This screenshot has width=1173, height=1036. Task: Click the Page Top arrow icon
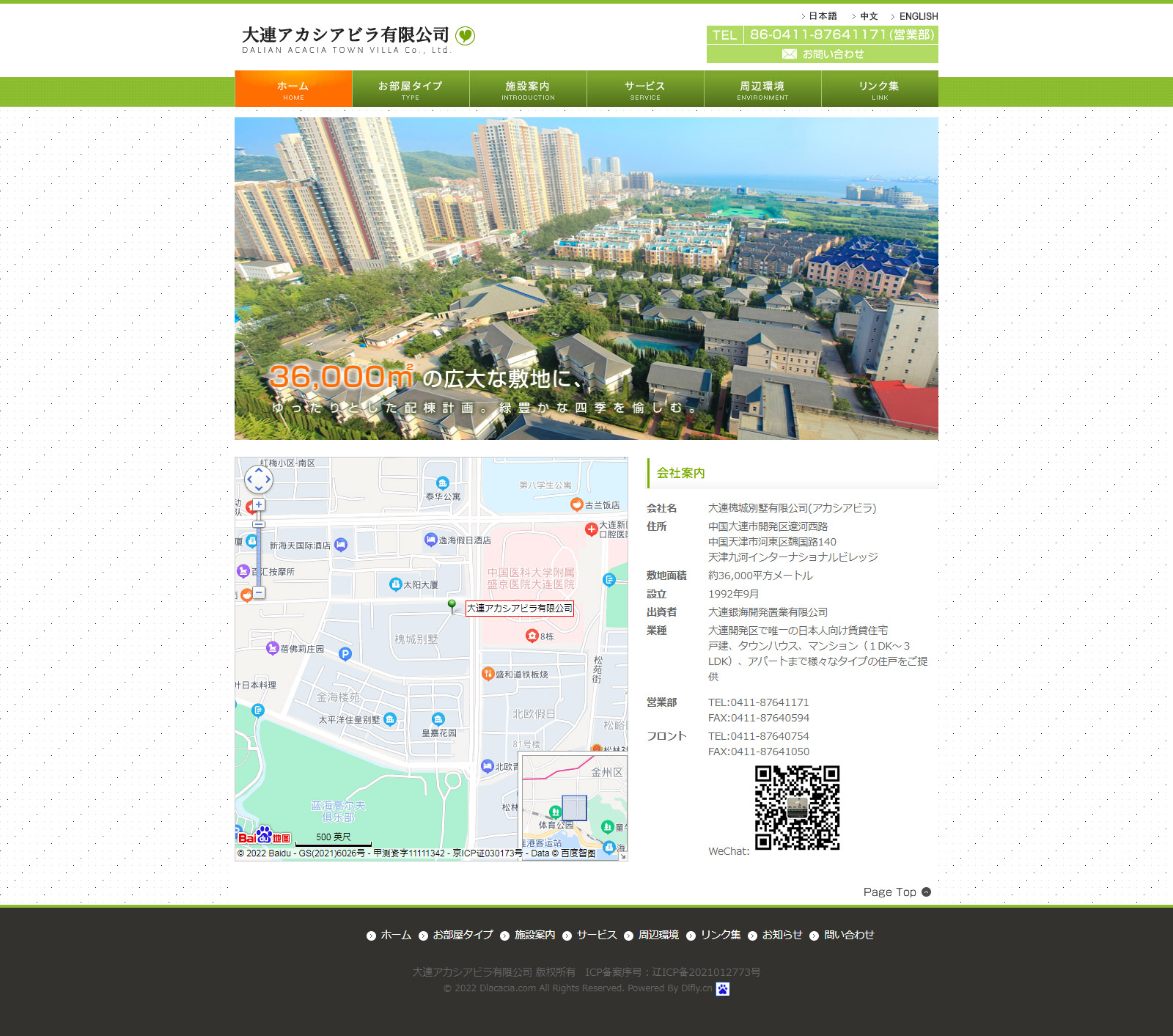[x=926, y=892]
